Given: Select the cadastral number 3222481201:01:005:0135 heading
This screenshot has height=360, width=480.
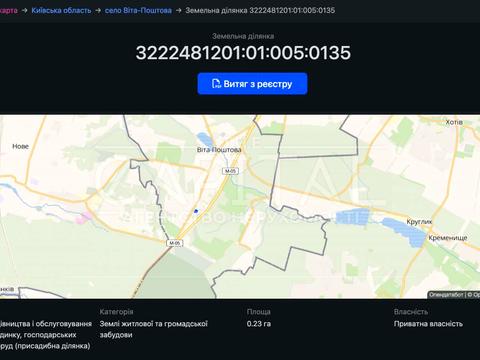Looking at the screenshot, I should [243, 53].
